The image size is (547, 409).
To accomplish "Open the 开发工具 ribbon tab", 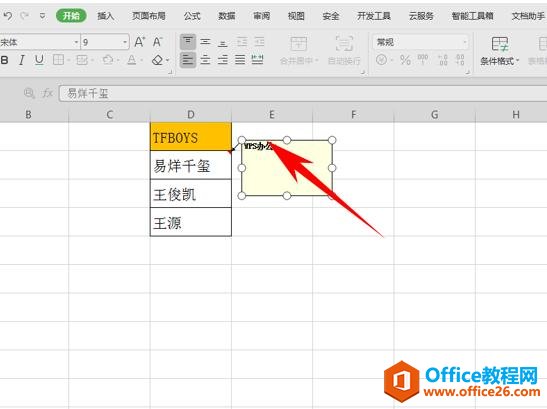I will coord(374,16).
